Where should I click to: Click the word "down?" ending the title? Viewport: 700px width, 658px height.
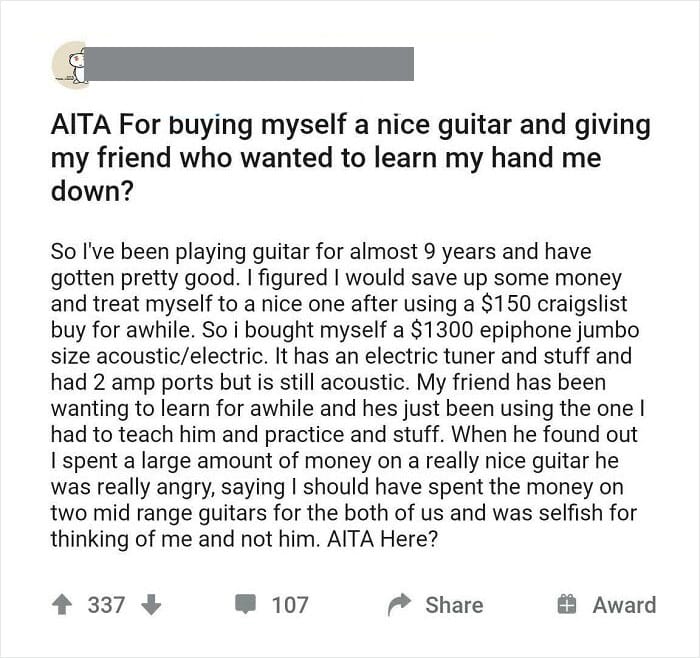92,192
